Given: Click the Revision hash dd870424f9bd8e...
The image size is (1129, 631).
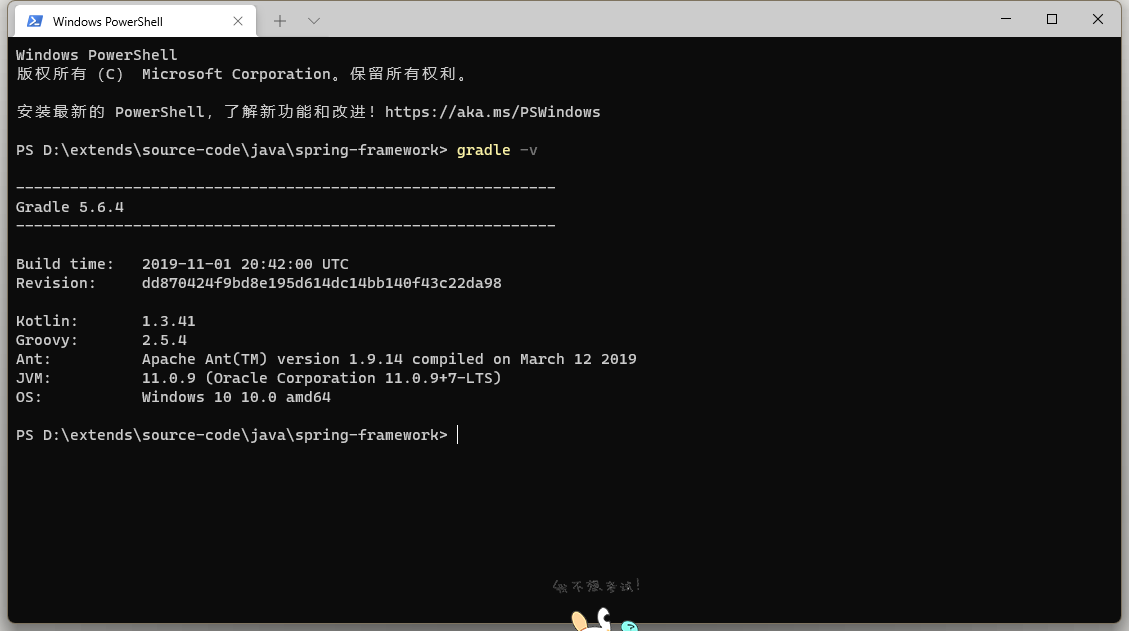Looking at the screenshot, I should [x=321, y=283].
